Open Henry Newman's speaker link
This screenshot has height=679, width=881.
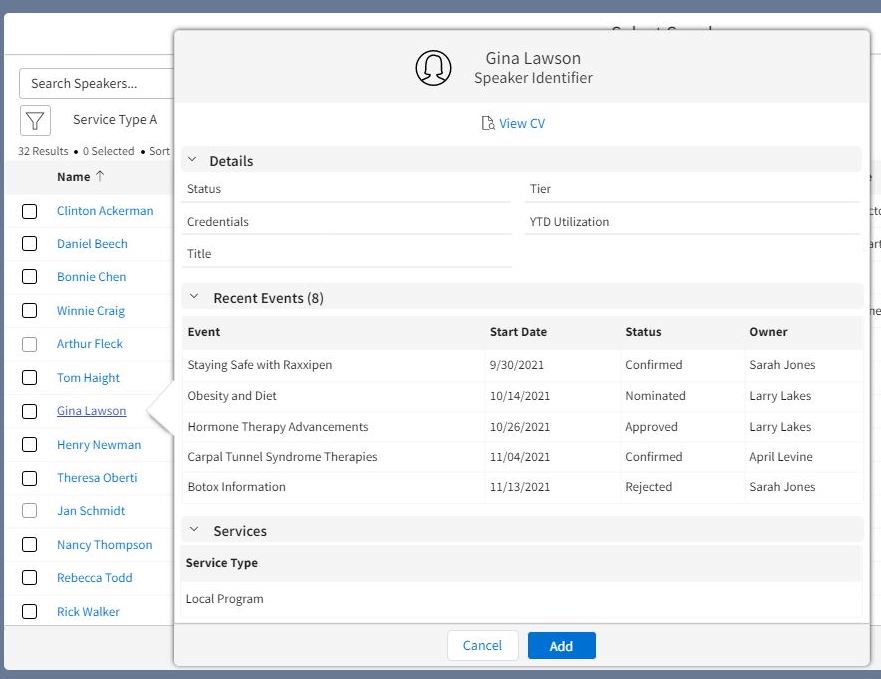(x=99, y=445)
